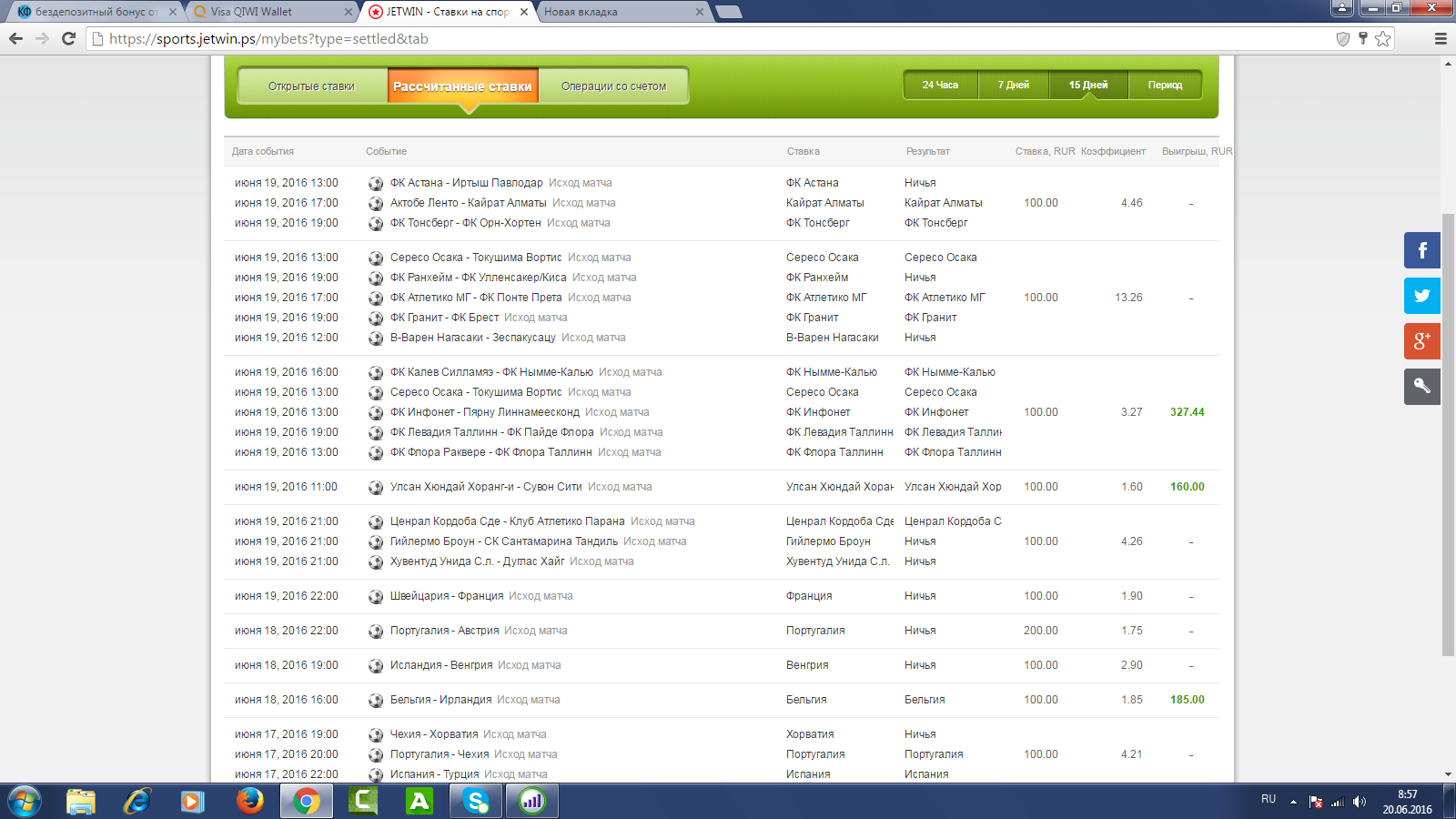Click the winnings value 185.00

[1187, 700]
